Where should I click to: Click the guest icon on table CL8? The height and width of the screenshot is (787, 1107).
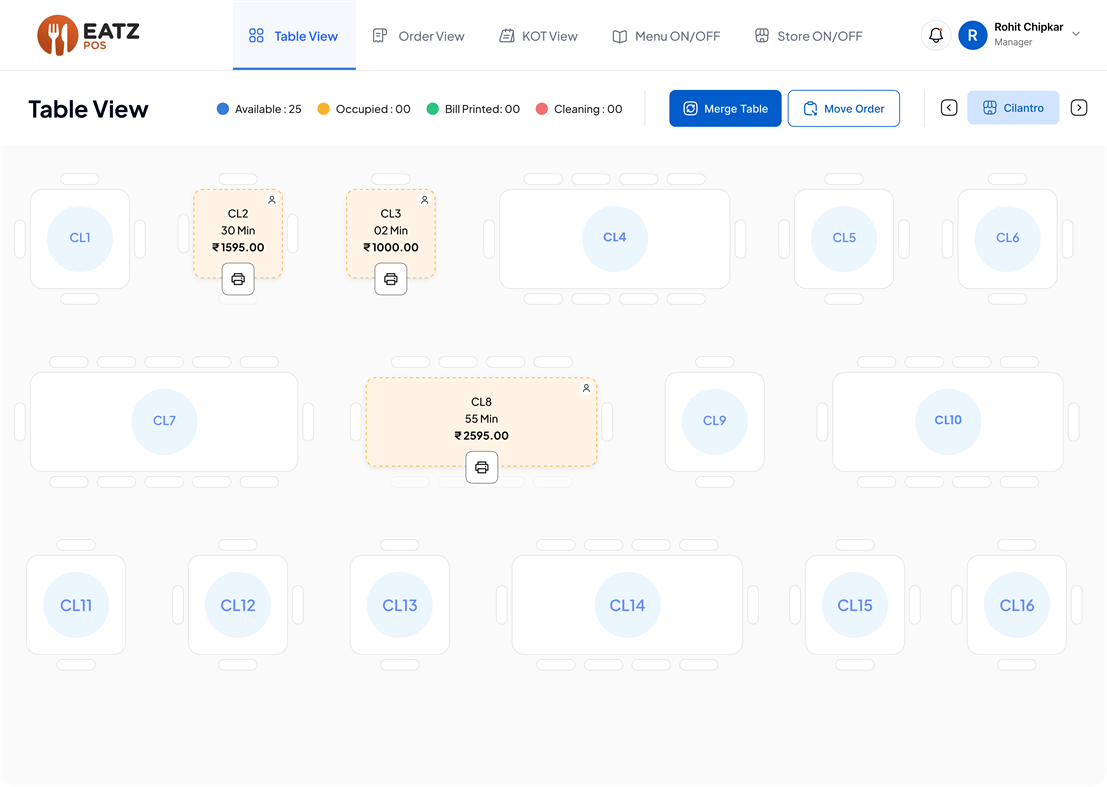(x=586, y=388)
